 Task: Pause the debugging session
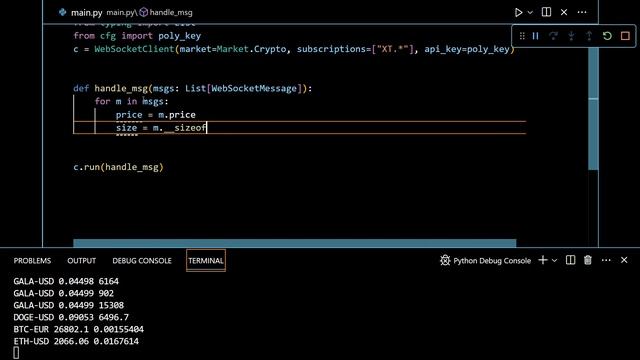coord(536,36)
